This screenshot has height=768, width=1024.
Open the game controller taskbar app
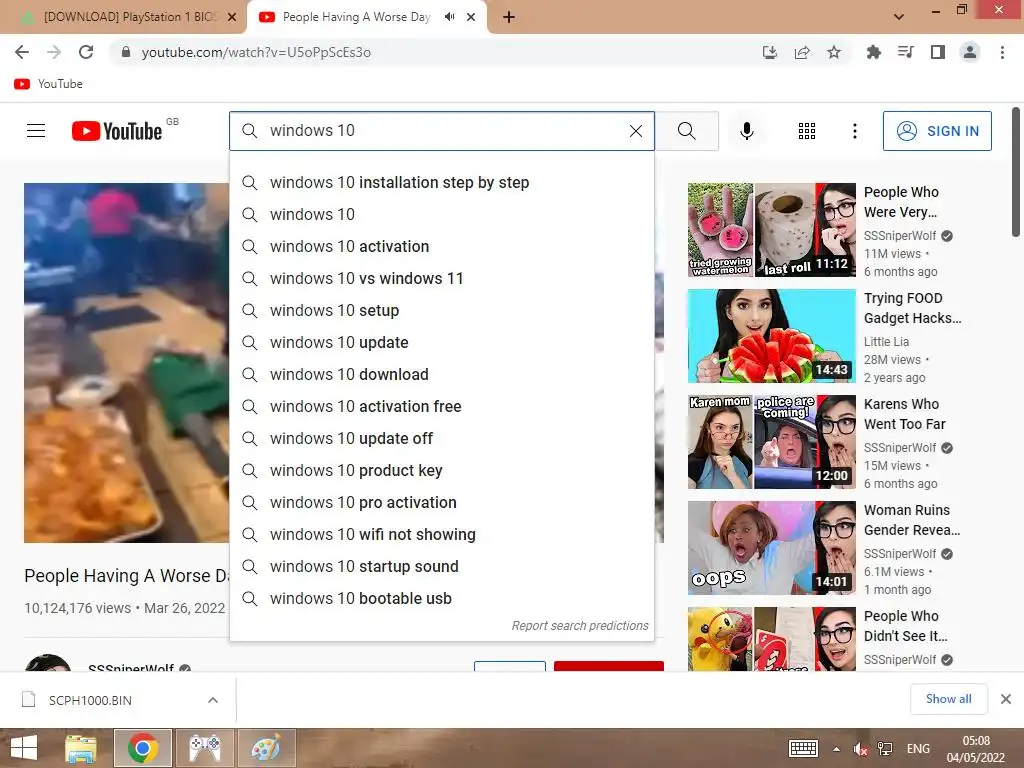[x=205, y=748]
